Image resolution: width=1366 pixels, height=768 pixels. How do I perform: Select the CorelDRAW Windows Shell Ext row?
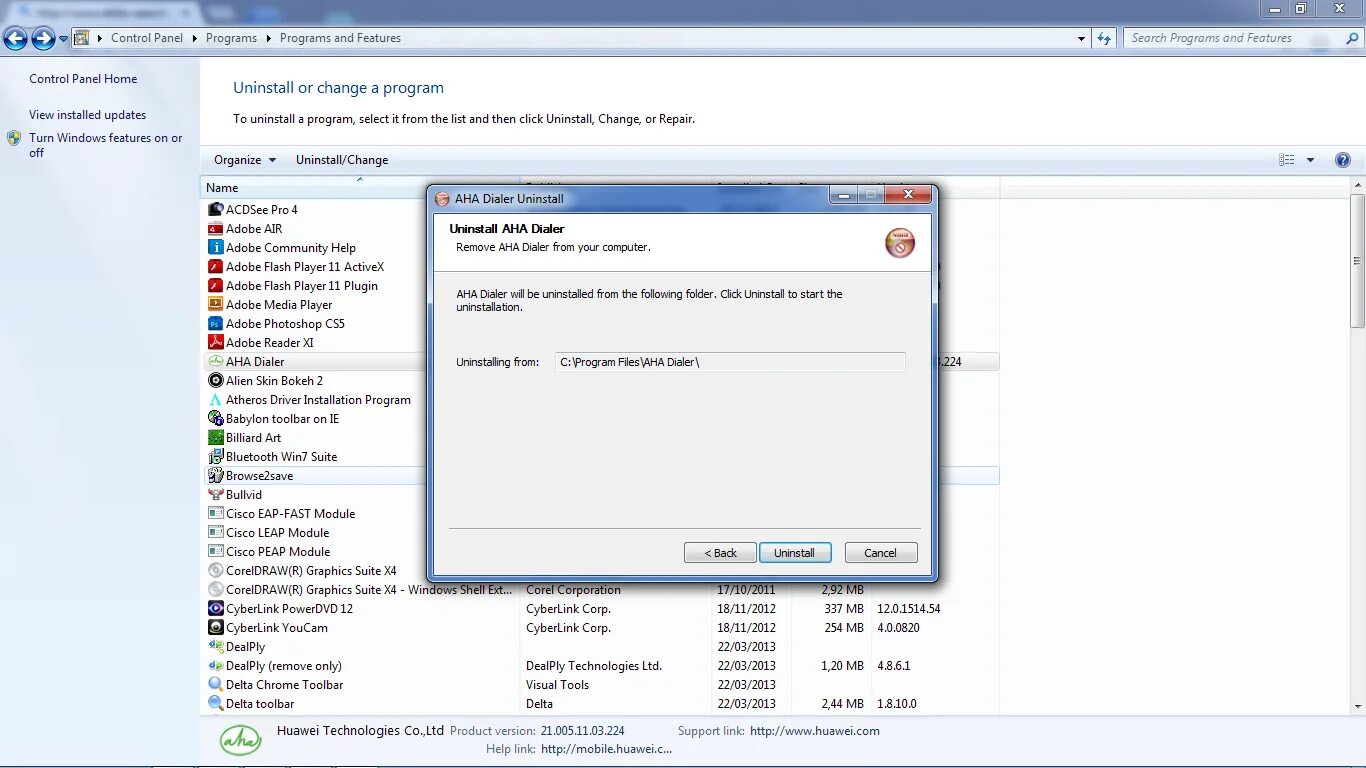tap(600, 589)
